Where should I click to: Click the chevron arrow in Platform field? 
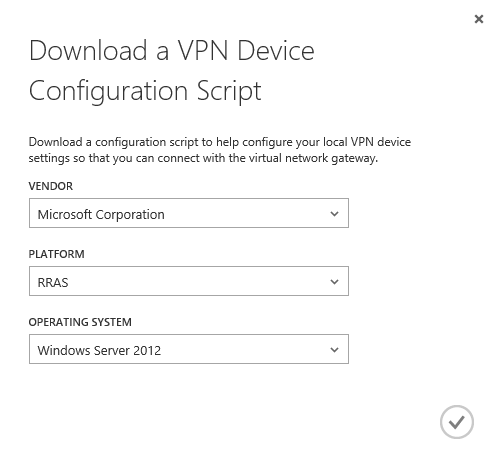(334, 282)
